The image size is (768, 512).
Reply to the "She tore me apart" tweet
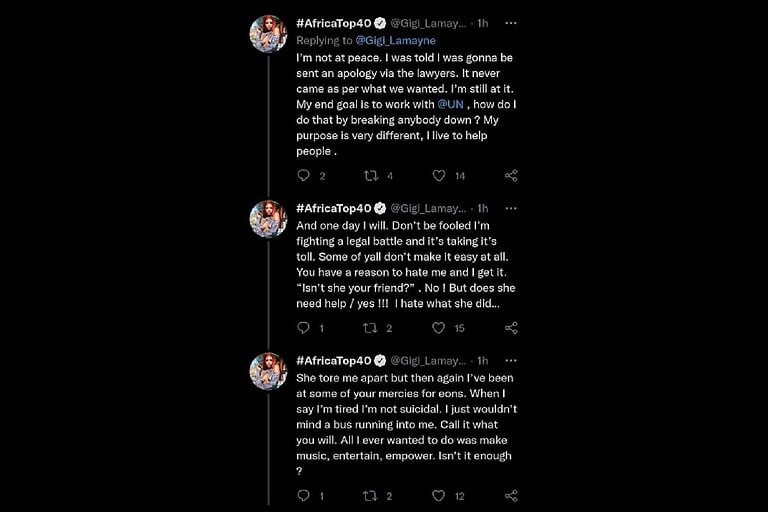click(304, 496)
